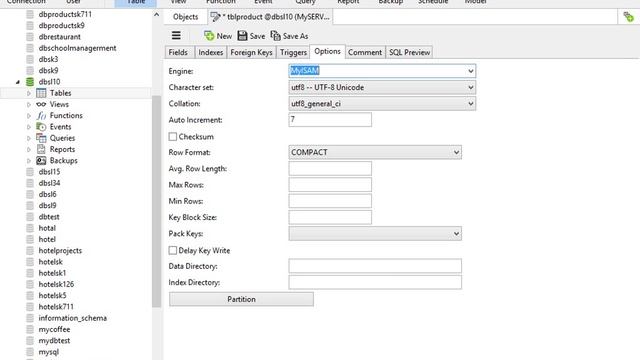Screen dimensions: 640x360
Task: Expand the Reports tree node
Action: pyautogui.click(x=29, y=149)
